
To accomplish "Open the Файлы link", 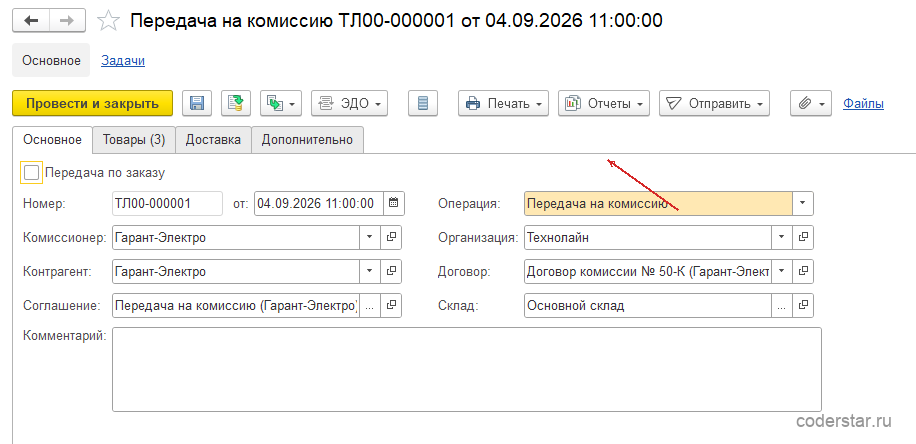I will tap(863, 104).
